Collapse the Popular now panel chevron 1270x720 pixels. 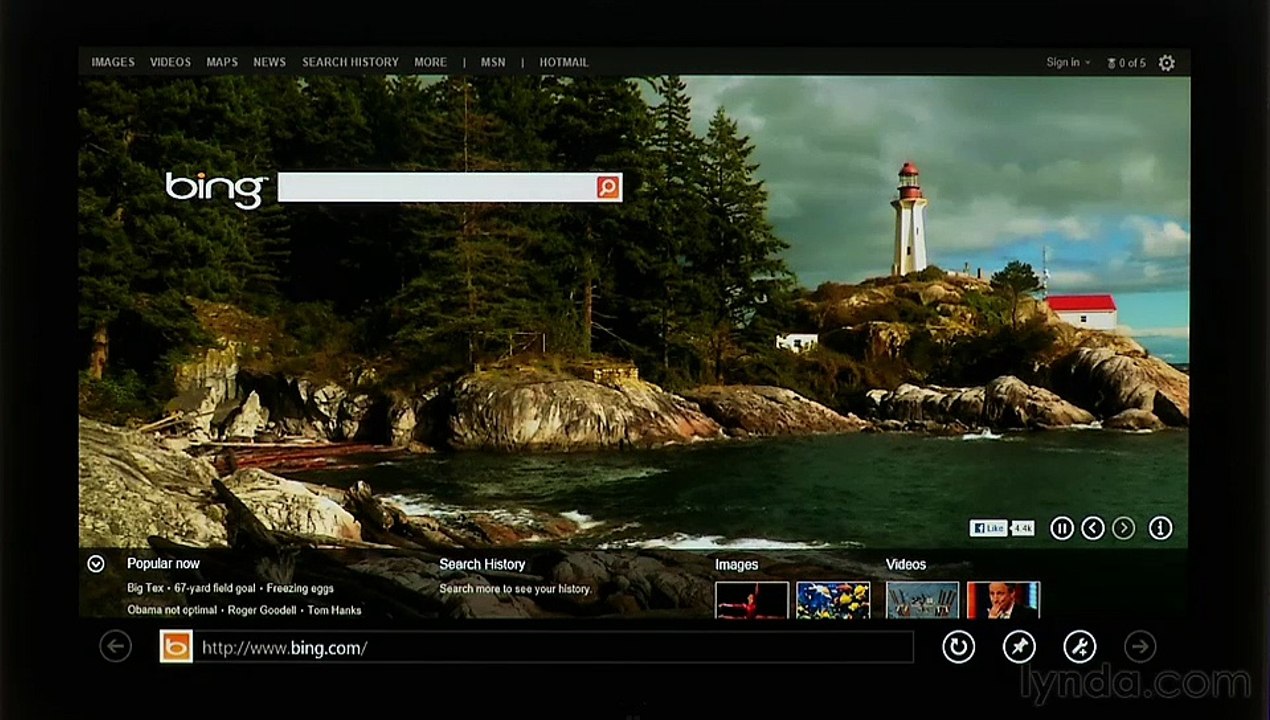coord(96,564)
